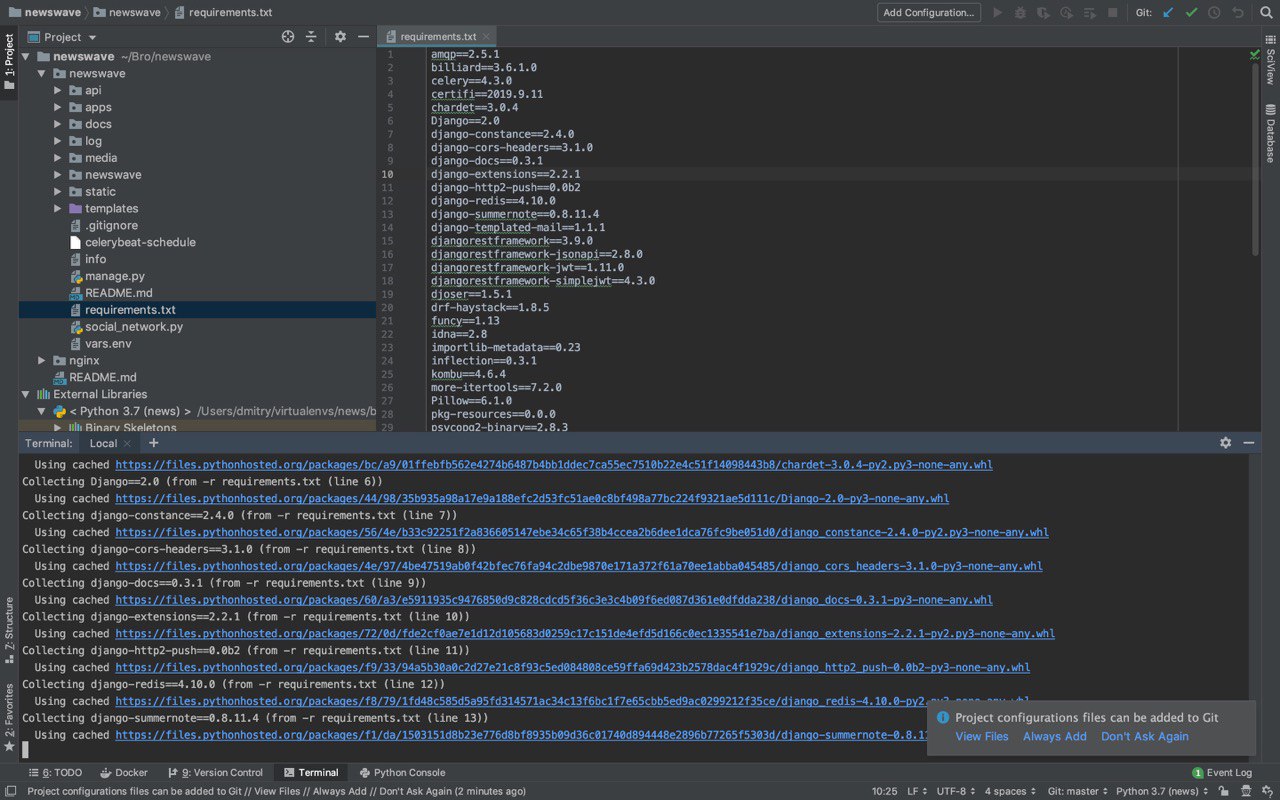1280x800 pixels.
Task: Click Always Add in notification
Action: point(1055,736)
